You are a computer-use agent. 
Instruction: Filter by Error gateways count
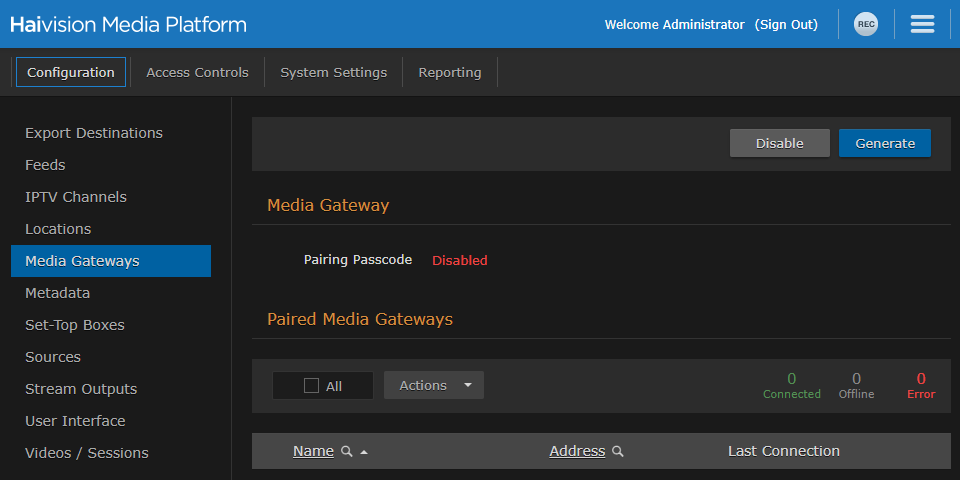coord(921,385)
